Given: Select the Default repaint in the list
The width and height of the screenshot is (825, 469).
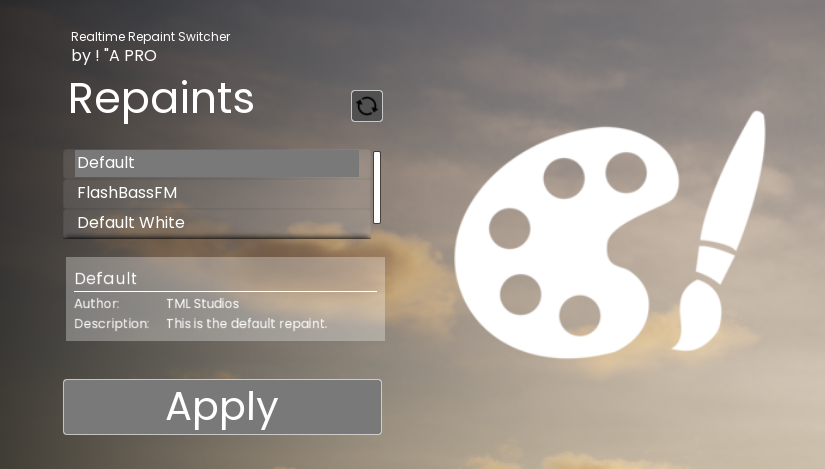Looking at the screenshot, I should point(217,163).
